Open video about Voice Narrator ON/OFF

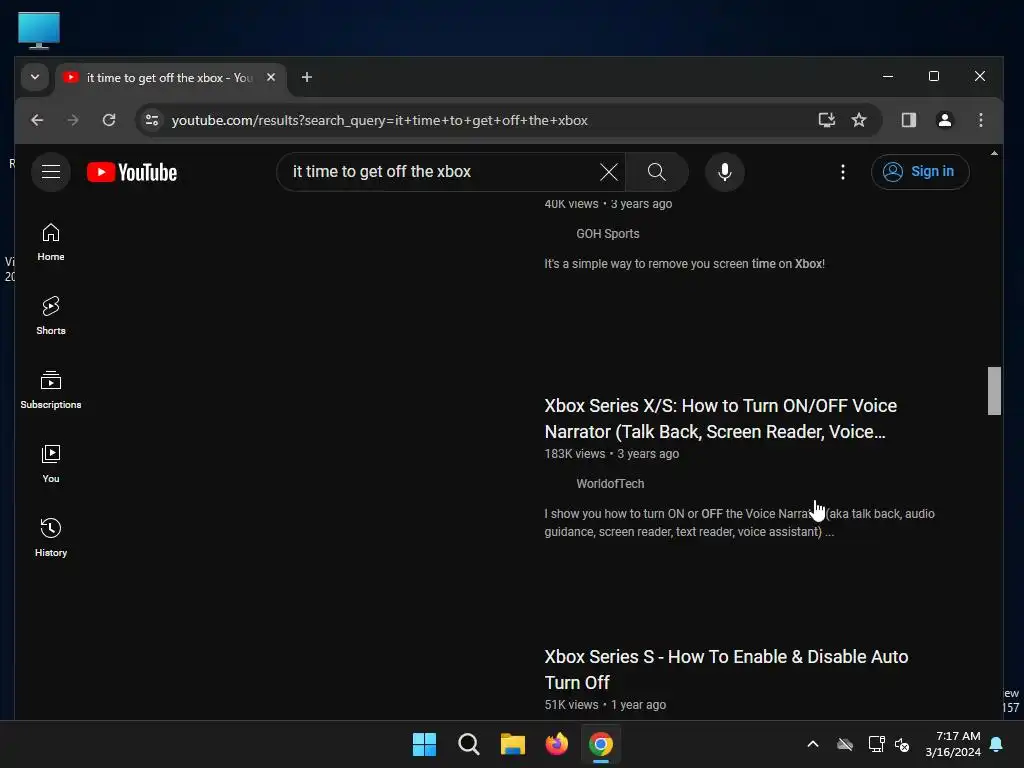[x=720, y=419]
